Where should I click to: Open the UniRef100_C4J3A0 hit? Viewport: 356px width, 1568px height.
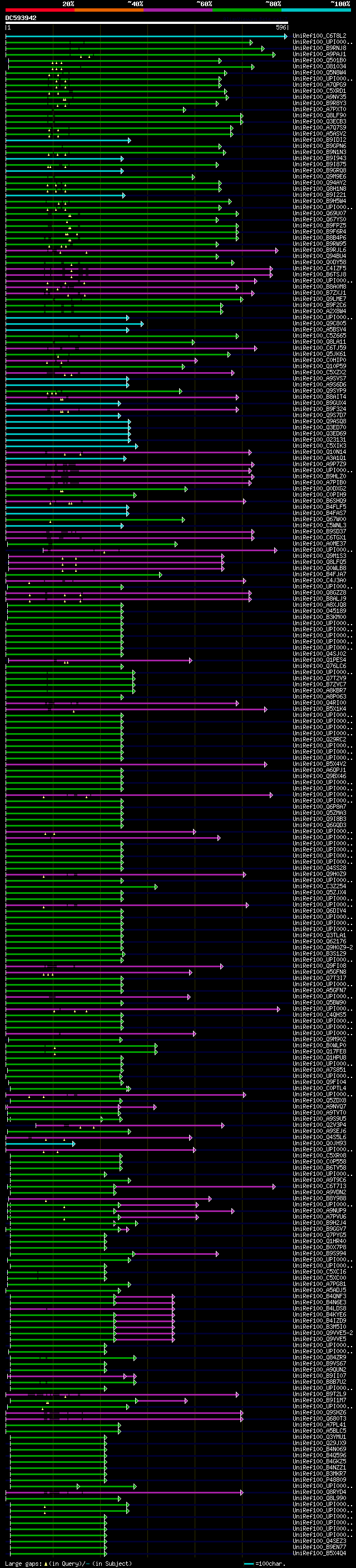(319, 581)
